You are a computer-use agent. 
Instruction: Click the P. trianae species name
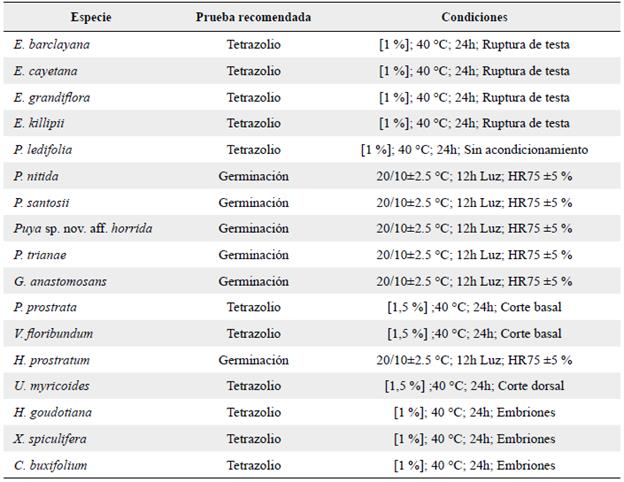tap(40, 254)
